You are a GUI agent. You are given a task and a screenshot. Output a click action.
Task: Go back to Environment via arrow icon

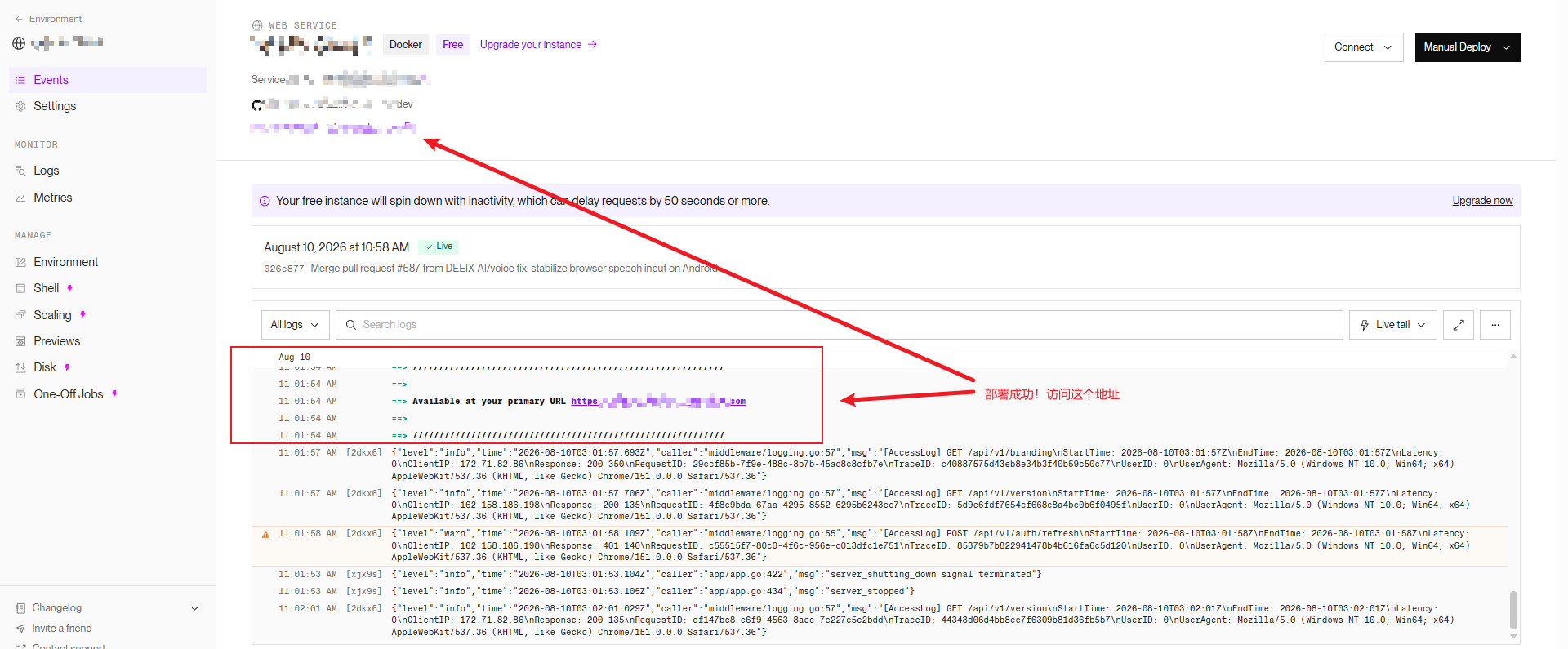[x=19, y=19]
